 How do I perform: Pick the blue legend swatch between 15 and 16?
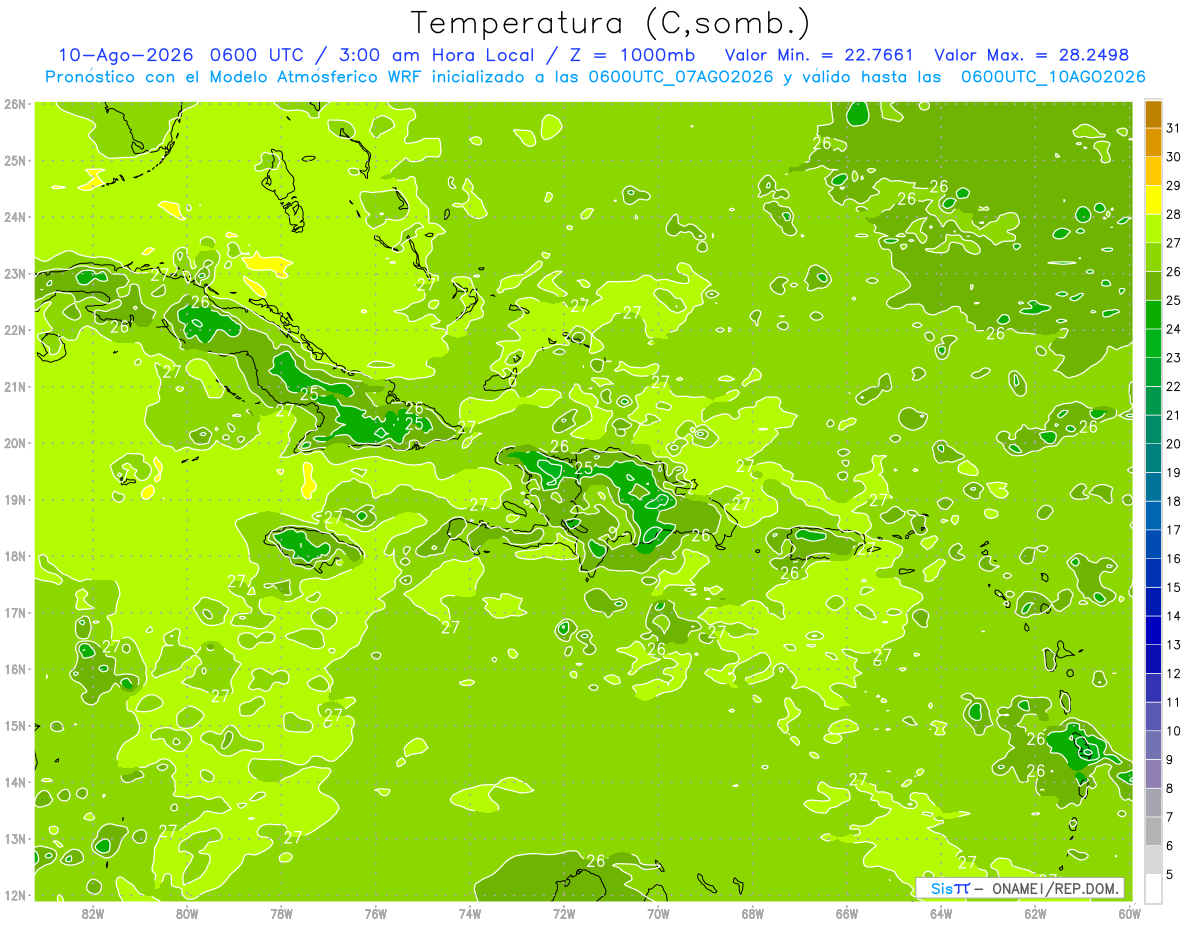tap(1153, 573)
